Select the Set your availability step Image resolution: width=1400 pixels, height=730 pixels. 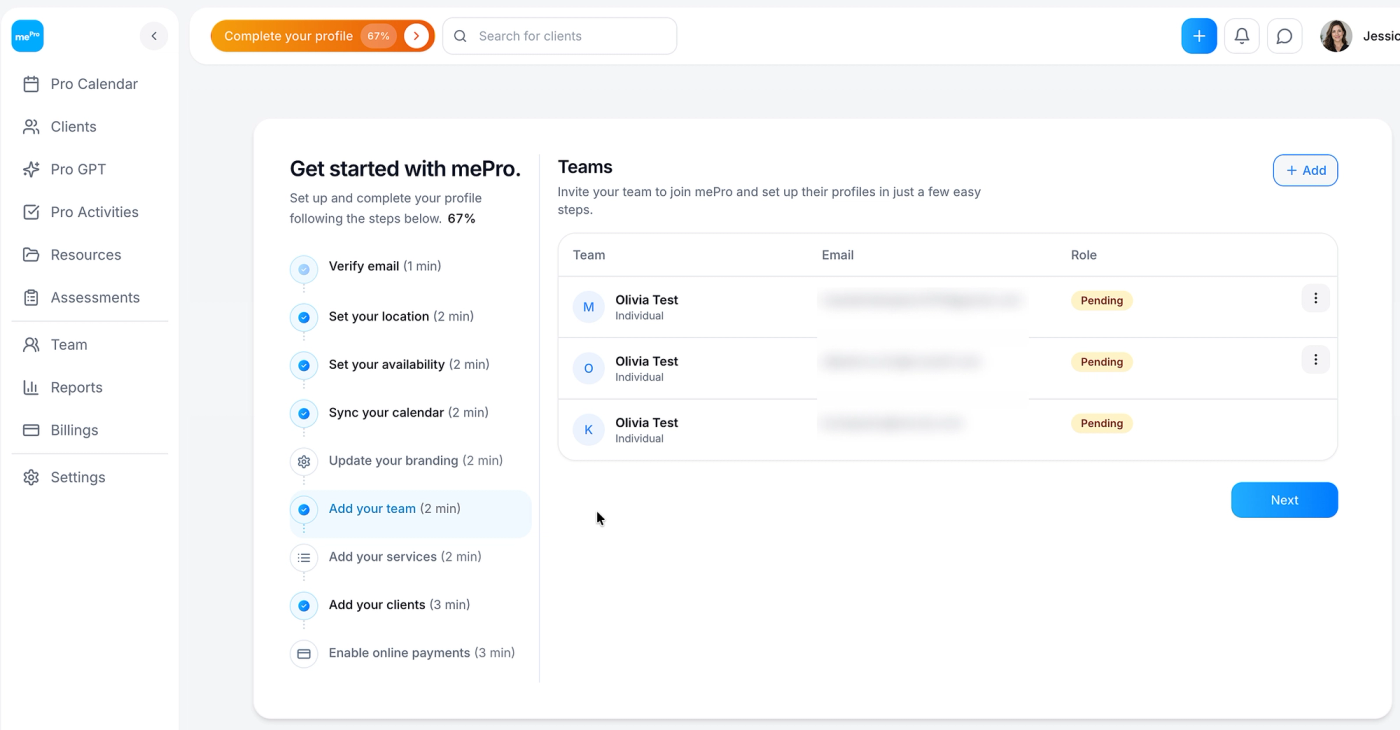pos(410,365)
